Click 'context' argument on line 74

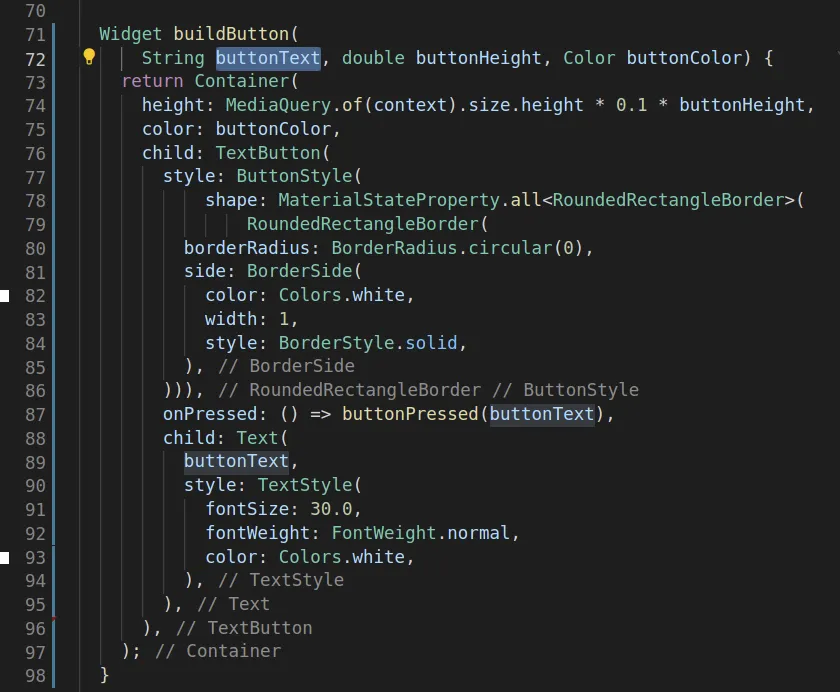coord(410,105)
